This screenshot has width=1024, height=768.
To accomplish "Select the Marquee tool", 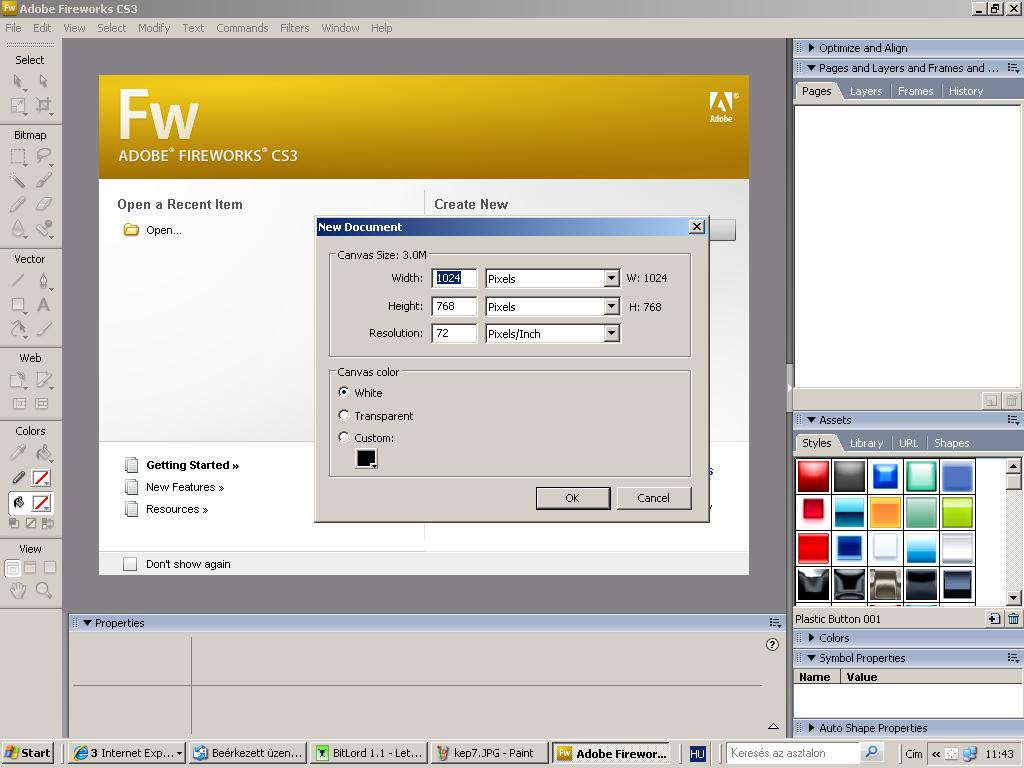I will pos(18,156).
